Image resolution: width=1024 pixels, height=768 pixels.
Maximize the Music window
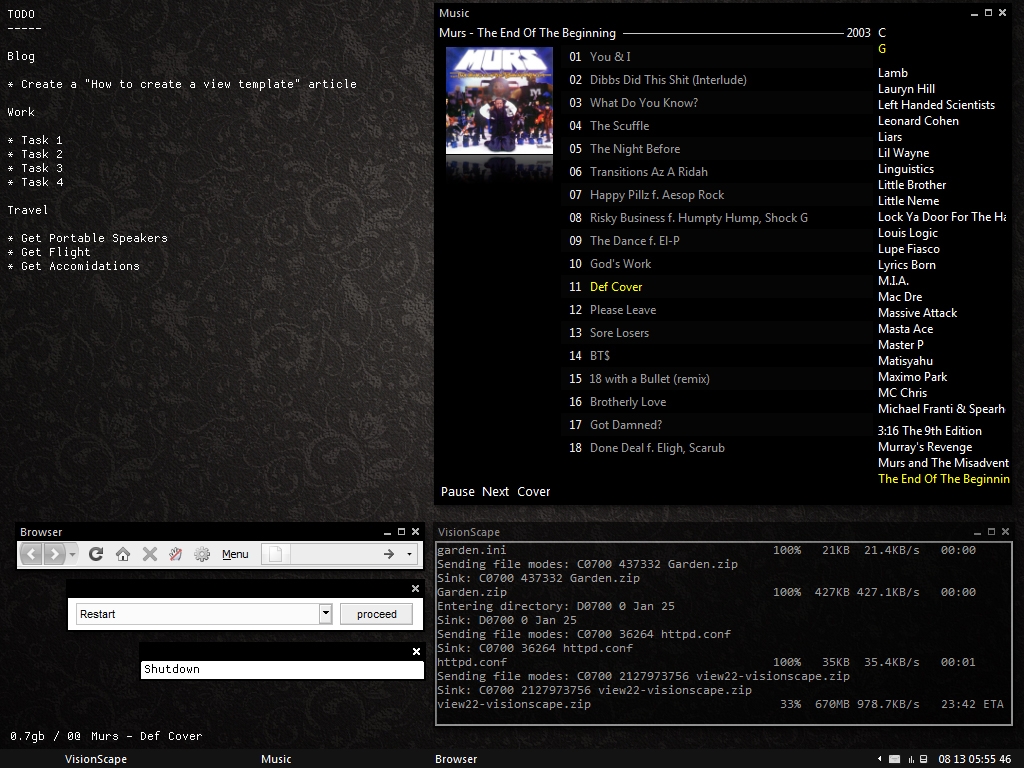[x=988, y=13]
